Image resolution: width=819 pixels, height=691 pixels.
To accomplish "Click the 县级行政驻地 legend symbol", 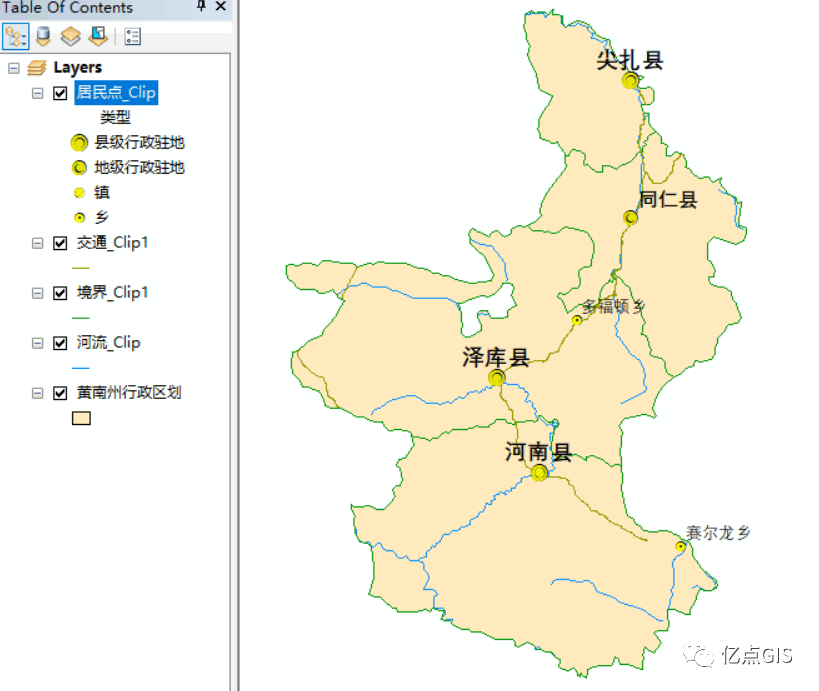I will click(x=79, y=143).
